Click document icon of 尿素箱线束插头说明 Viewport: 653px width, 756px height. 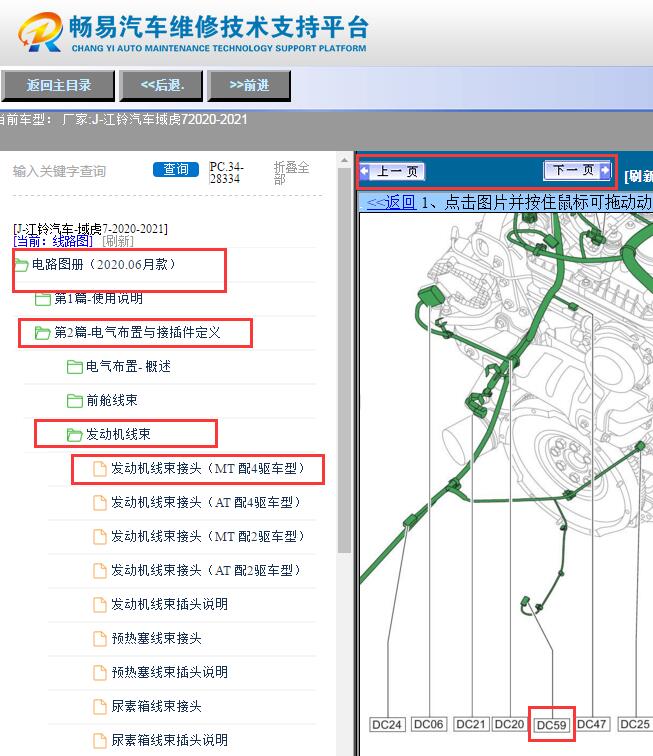coord(100,741)
